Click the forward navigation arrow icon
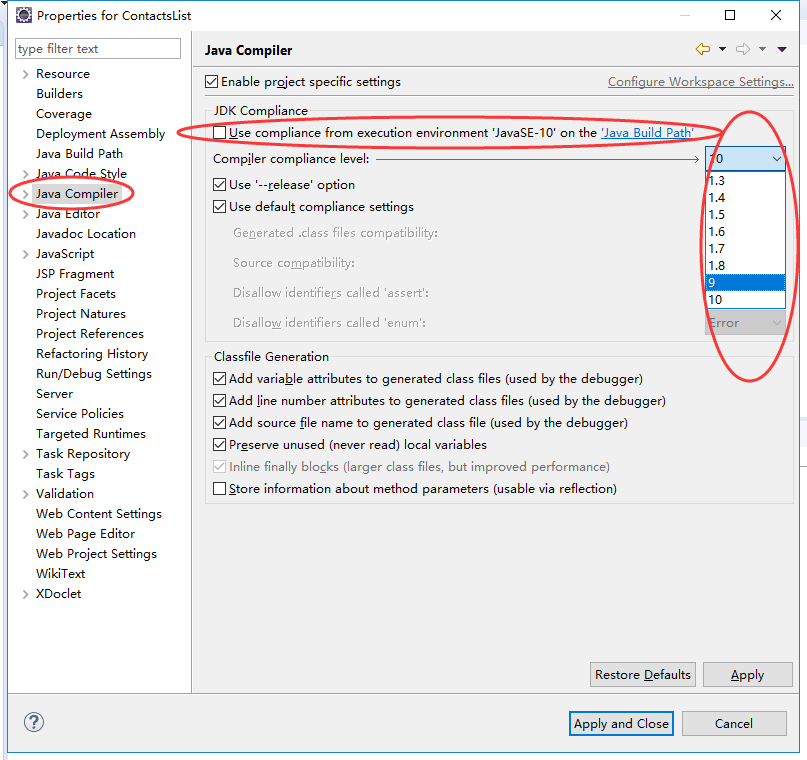 743,49
